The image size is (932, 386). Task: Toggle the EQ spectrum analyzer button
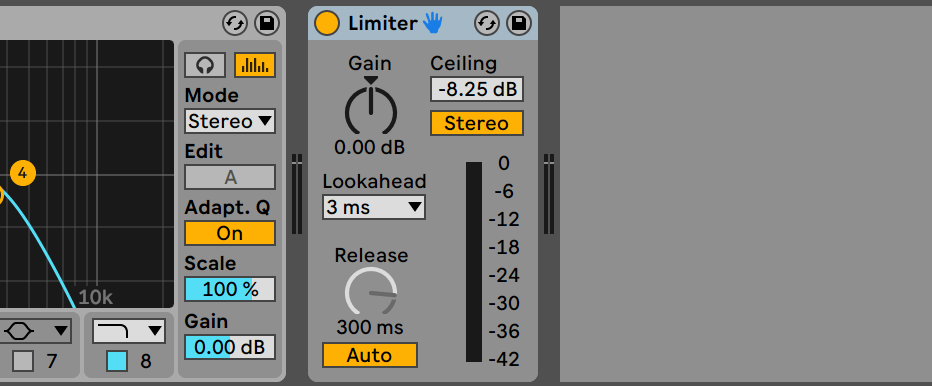255,65
